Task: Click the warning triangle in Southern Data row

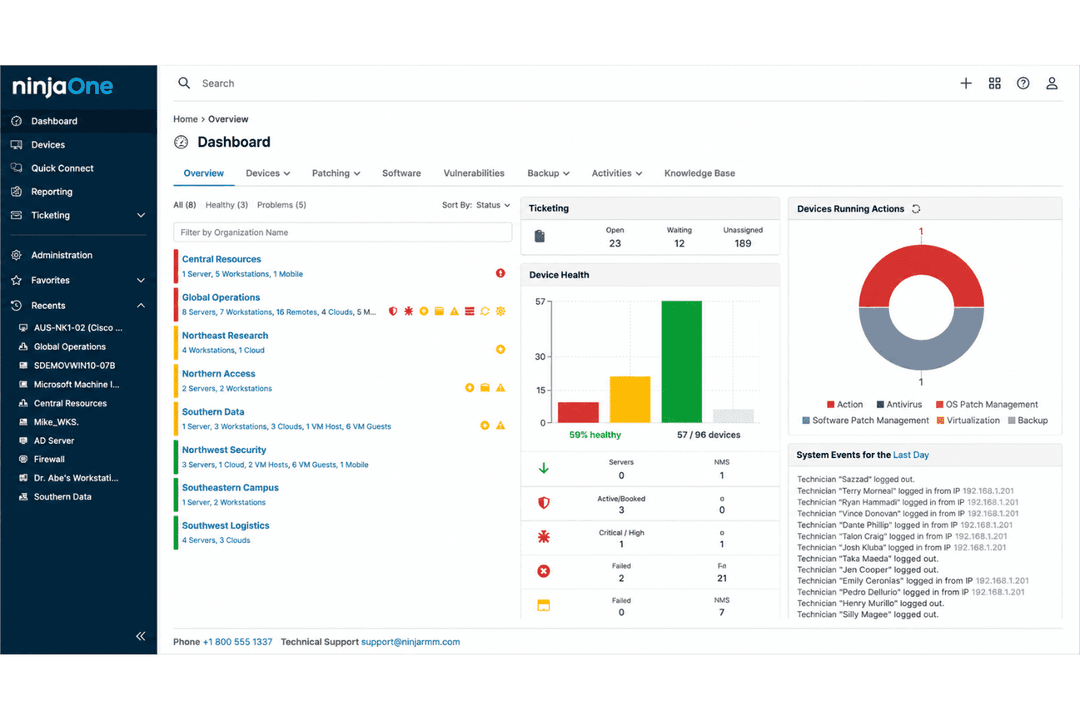Action: tap(501, 426)
